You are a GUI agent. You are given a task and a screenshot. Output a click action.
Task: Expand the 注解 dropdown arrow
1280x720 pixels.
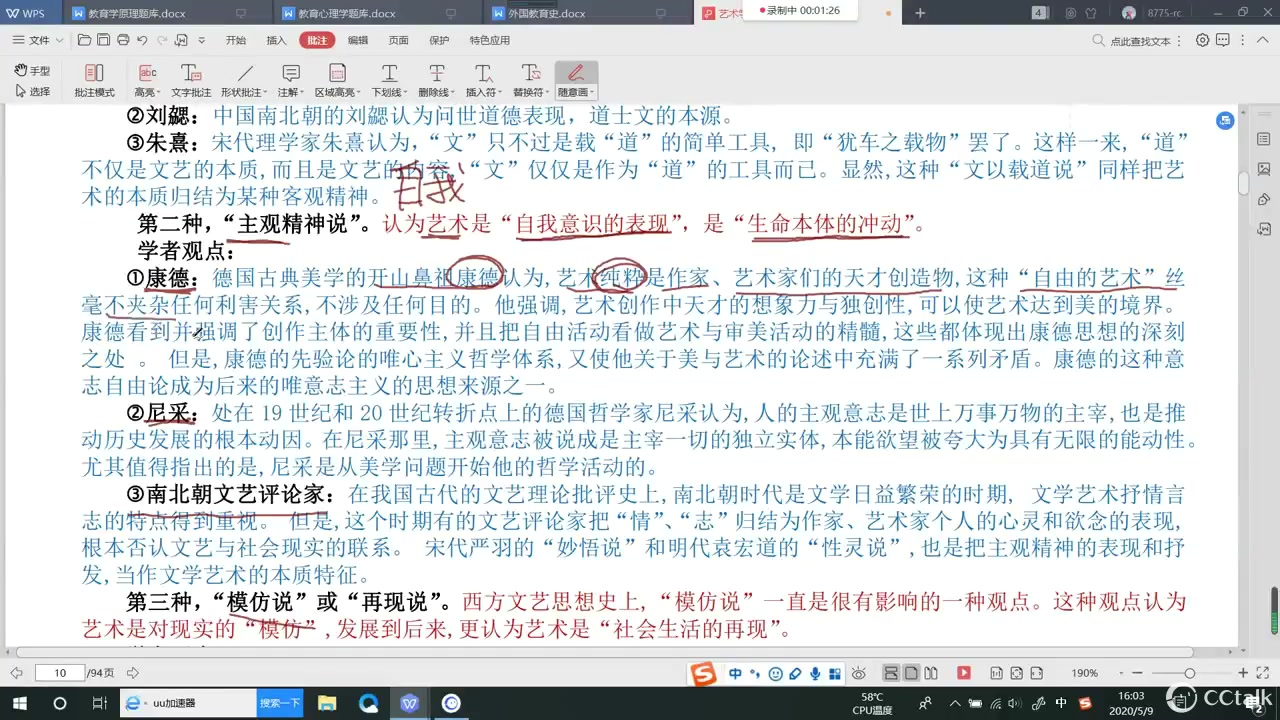[303, 92]
